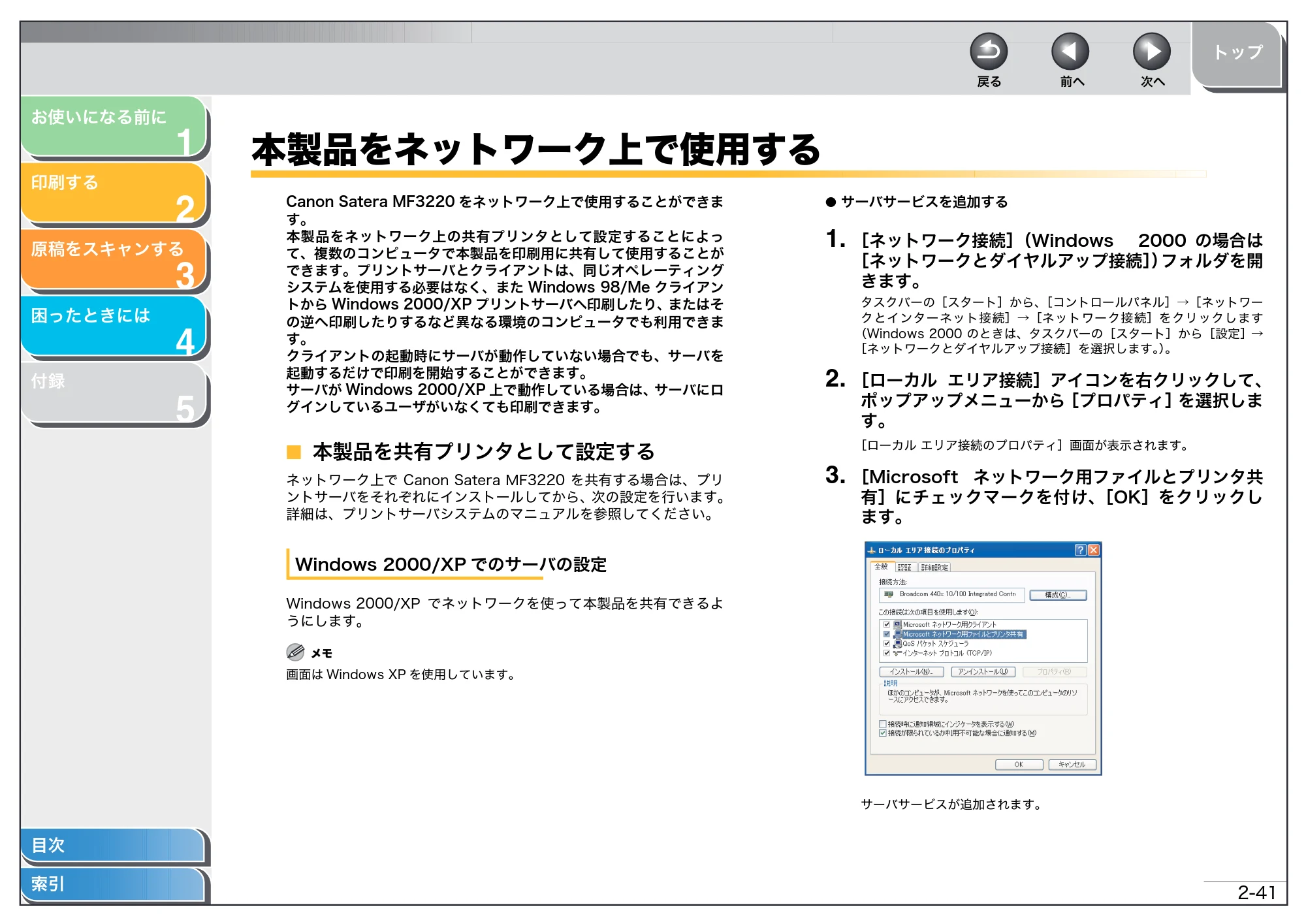Open chapter 1 お使いになる前に
This screenshot has height=924, width=1306.
(x=114, y=126)
